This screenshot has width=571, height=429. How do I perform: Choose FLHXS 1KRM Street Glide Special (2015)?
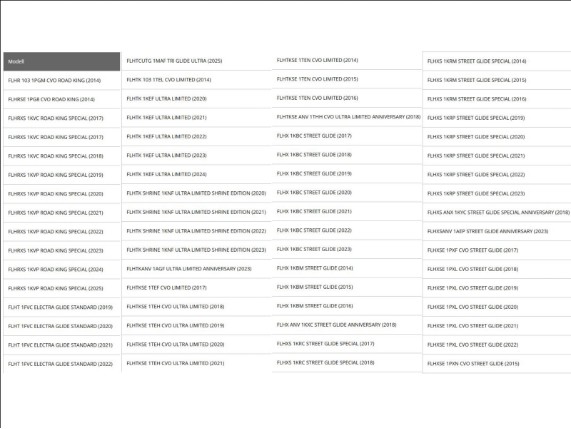[477, 80]
